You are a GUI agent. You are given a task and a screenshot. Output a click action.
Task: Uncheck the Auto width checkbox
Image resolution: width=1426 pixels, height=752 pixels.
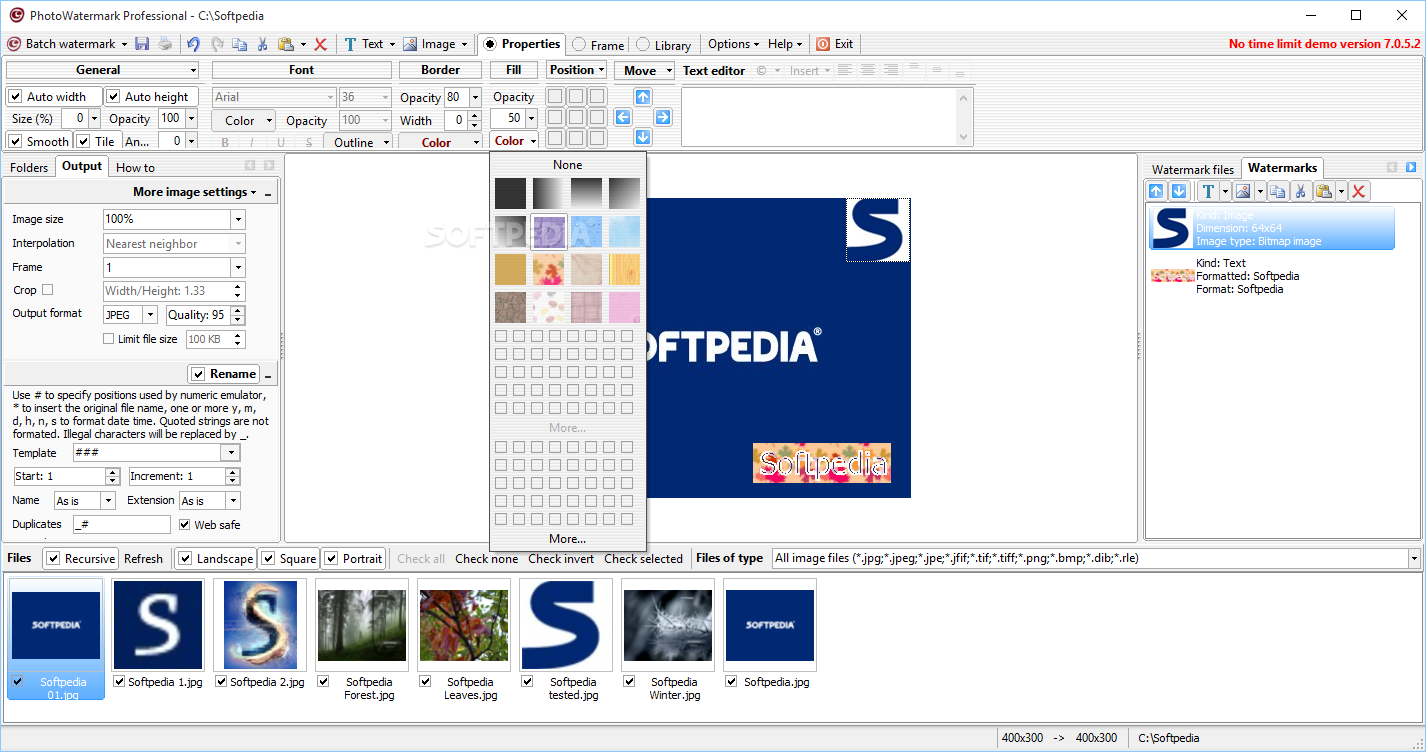point(15,97)
